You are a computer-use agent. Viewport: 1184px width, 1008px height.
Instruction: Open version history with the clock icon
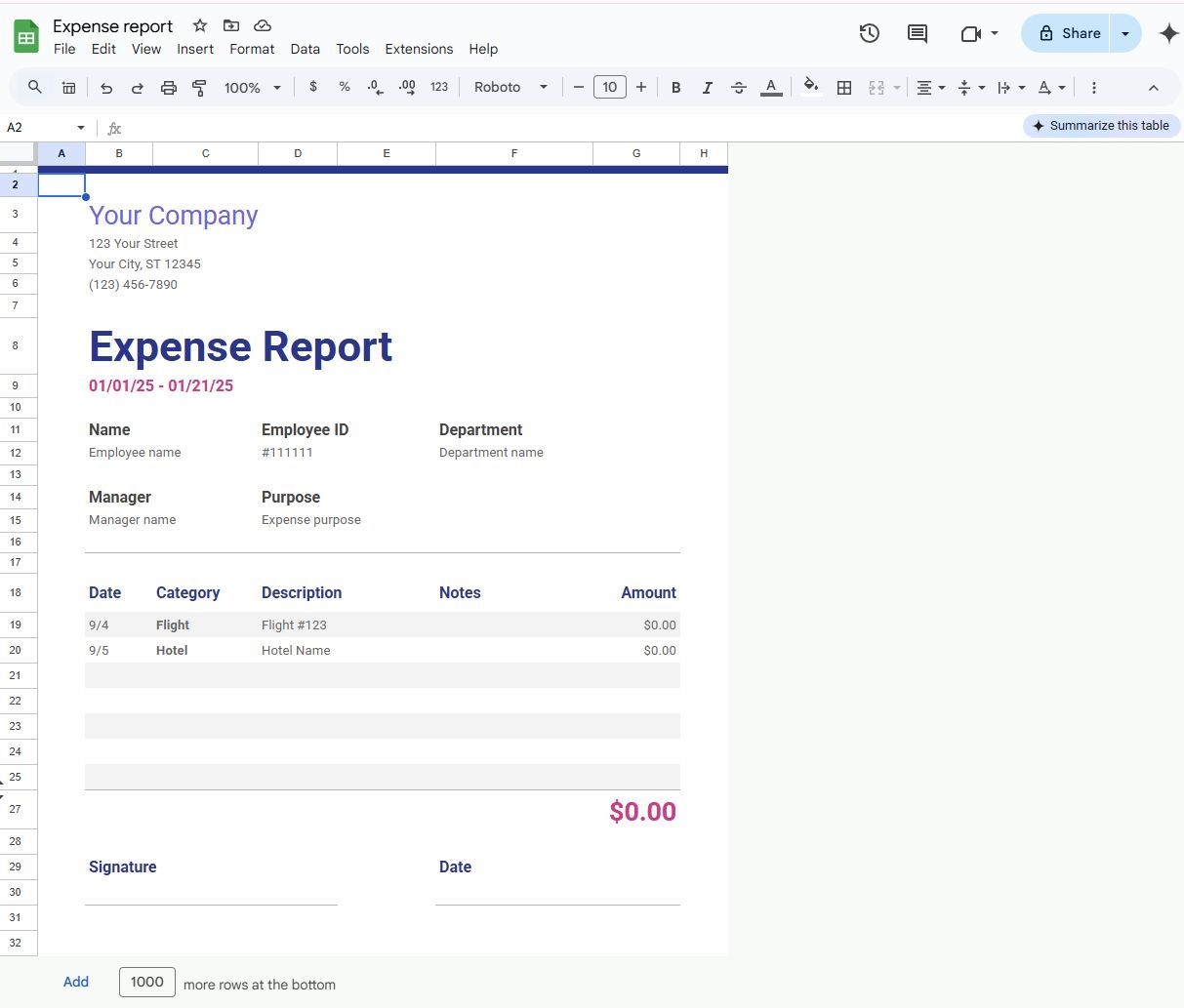pyautogui.click(x=869, y=32)
